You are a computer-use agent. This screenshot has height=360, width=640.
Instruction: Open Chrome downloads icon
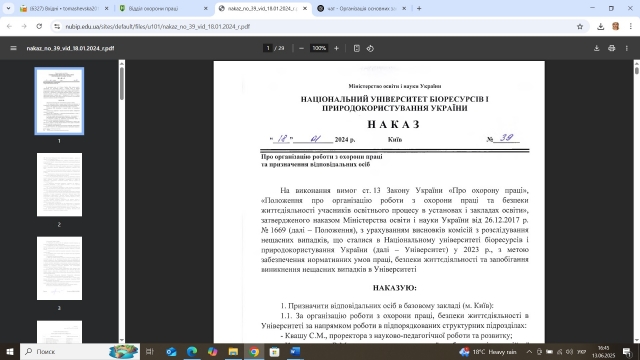[x=600, y=27]
